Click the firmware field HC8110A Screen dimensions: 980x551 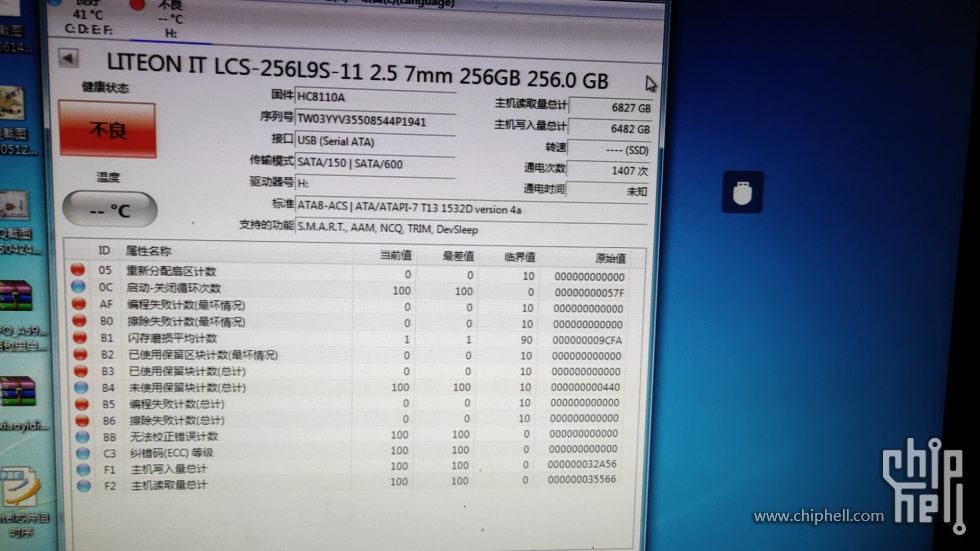[x=375, y=97]
